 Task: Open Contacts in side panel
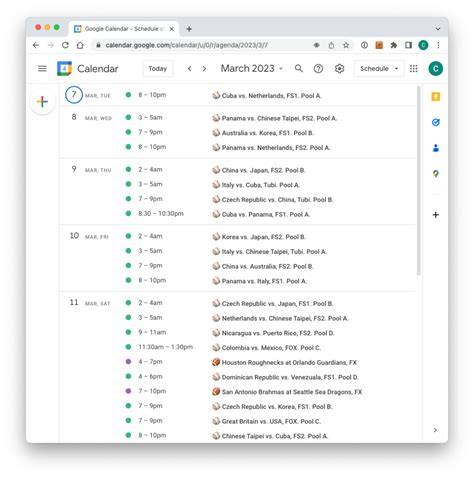coord(436,148)
